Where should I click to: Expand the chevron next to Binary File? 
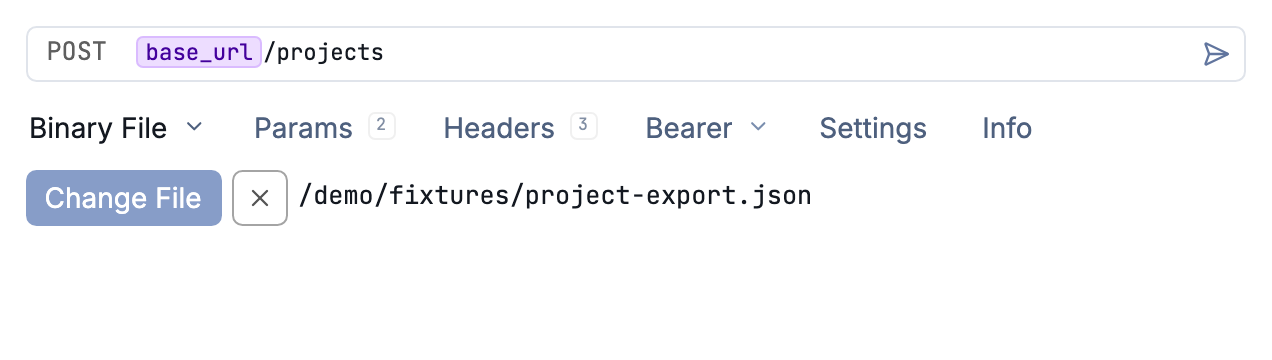coord(195,127)
